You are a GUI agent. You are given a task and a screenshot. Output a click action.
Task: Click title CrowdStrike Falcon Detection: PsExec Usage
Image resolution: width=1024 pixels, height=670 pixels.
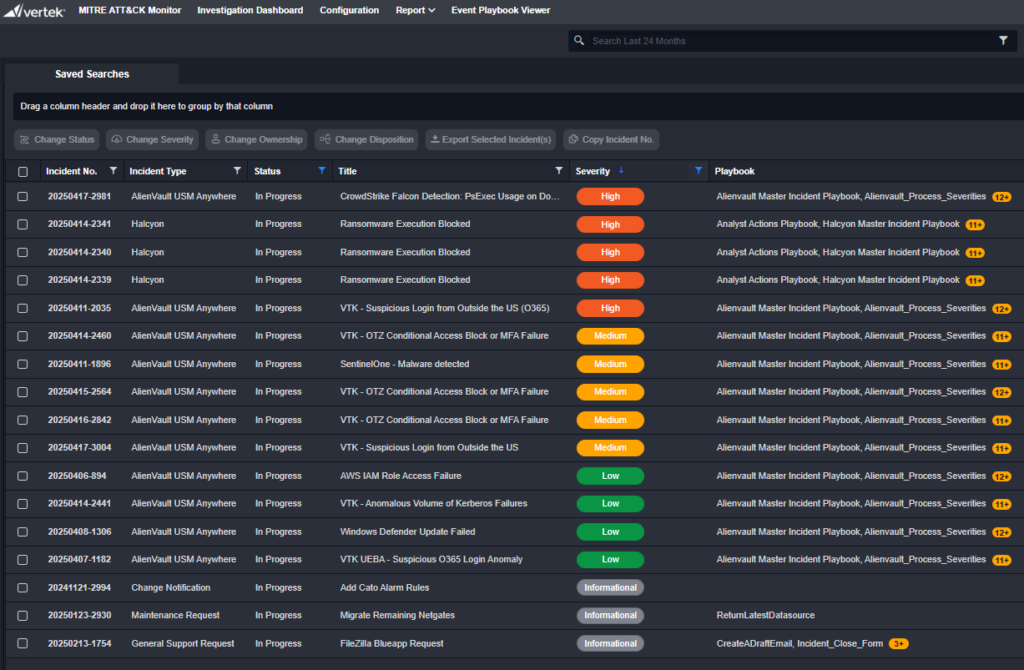pyautogui.click(x=449, y=197)
